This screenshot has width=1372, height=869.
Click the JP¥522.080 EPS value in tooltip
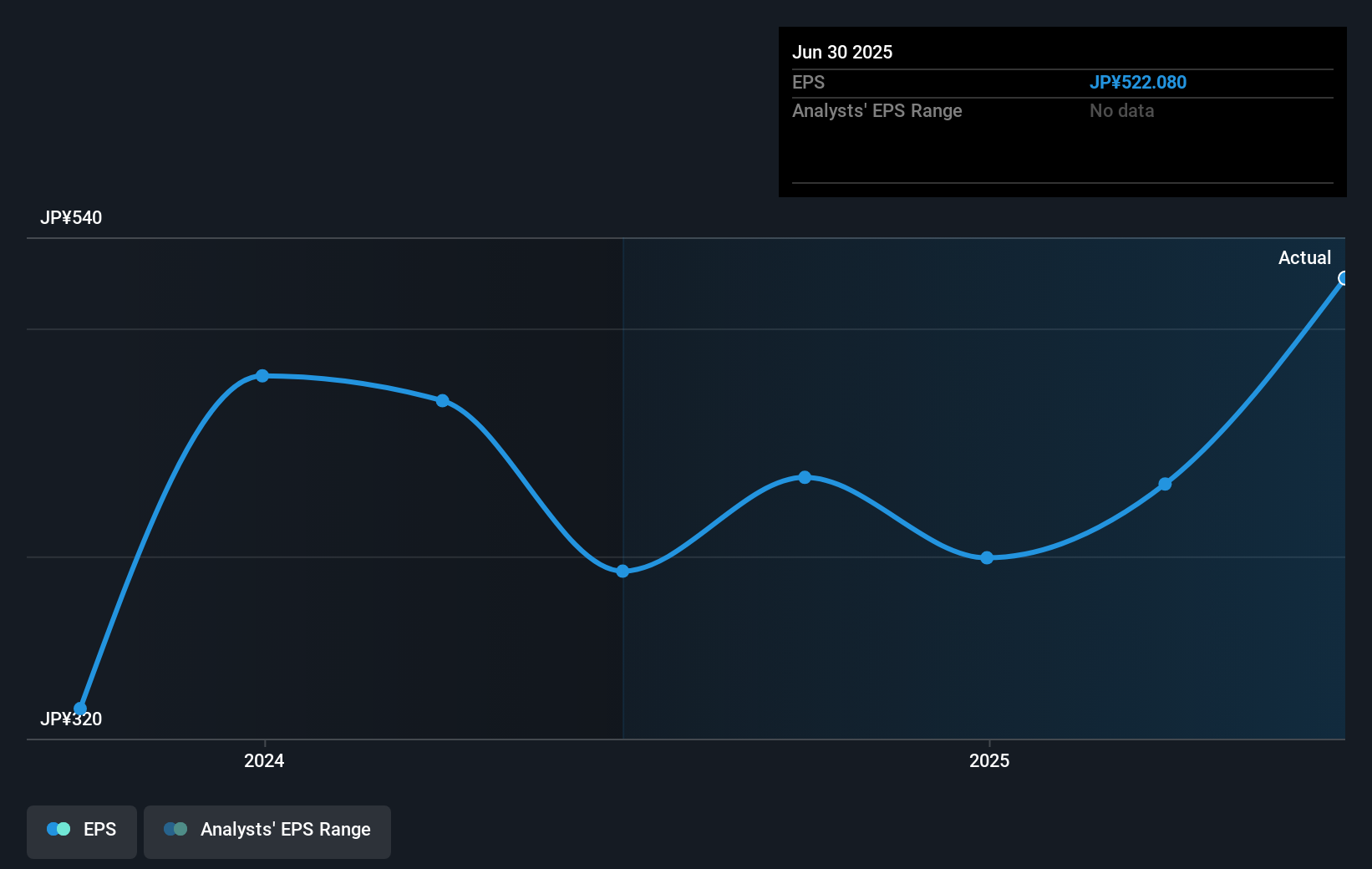[x=1138, y=83]
